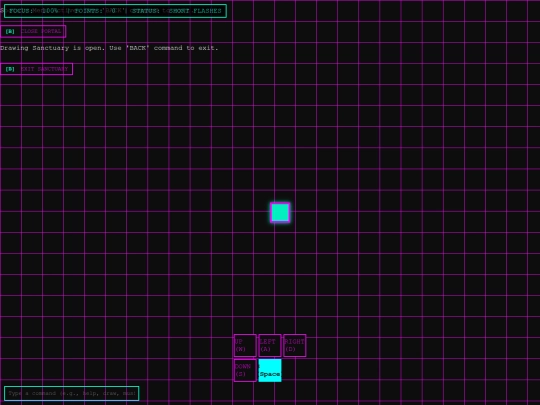The image size is (540, 405).
Task: Click the CLOSE PORTAL button
Action: pyautogui.click(x=33, y=31)
